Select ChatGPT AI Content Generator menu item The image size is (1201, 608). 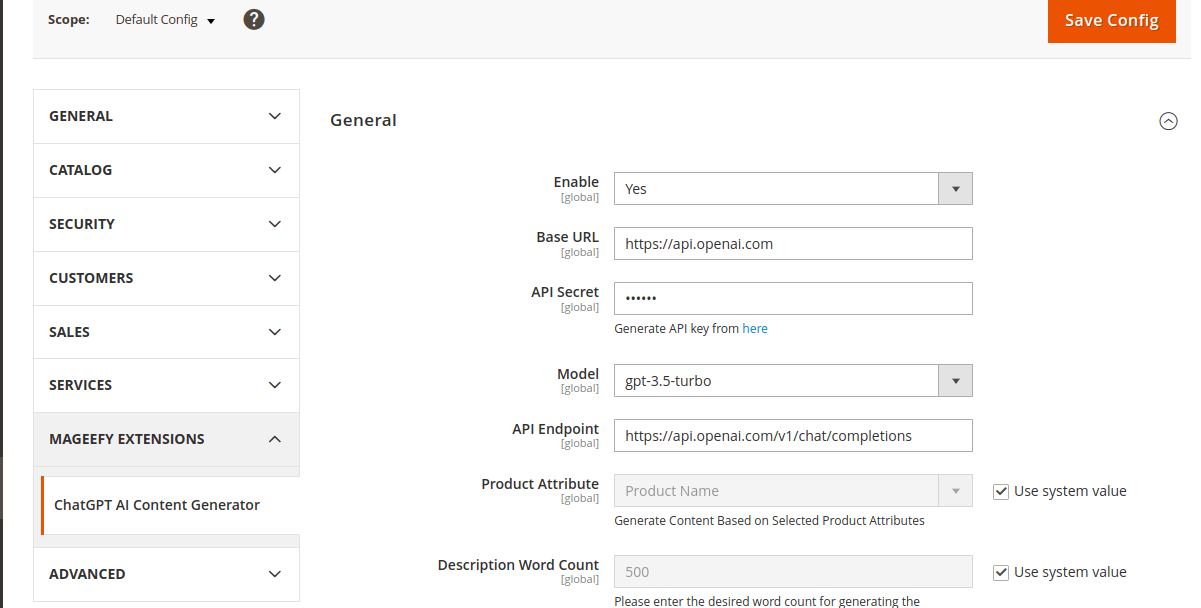(x=157, y=505)
